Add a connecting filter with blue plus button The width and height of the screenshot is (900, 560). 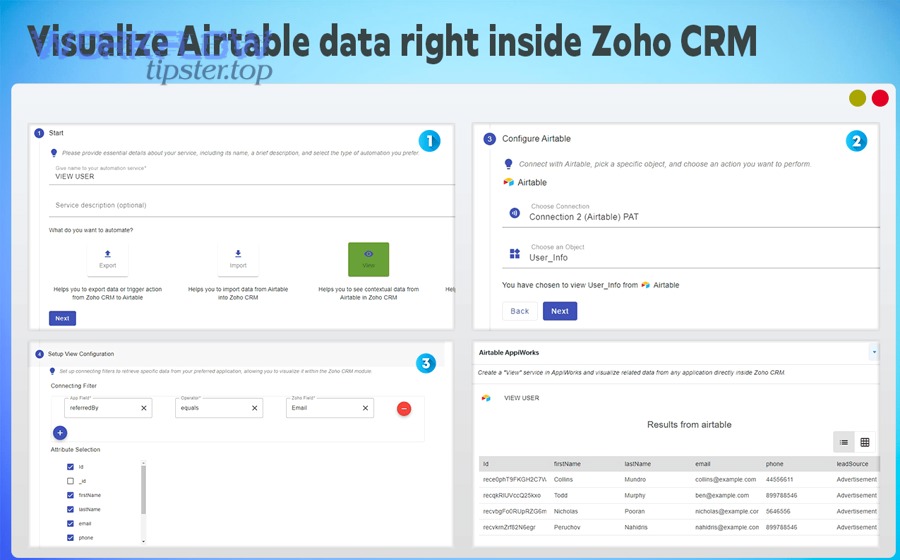coord(60,433)
